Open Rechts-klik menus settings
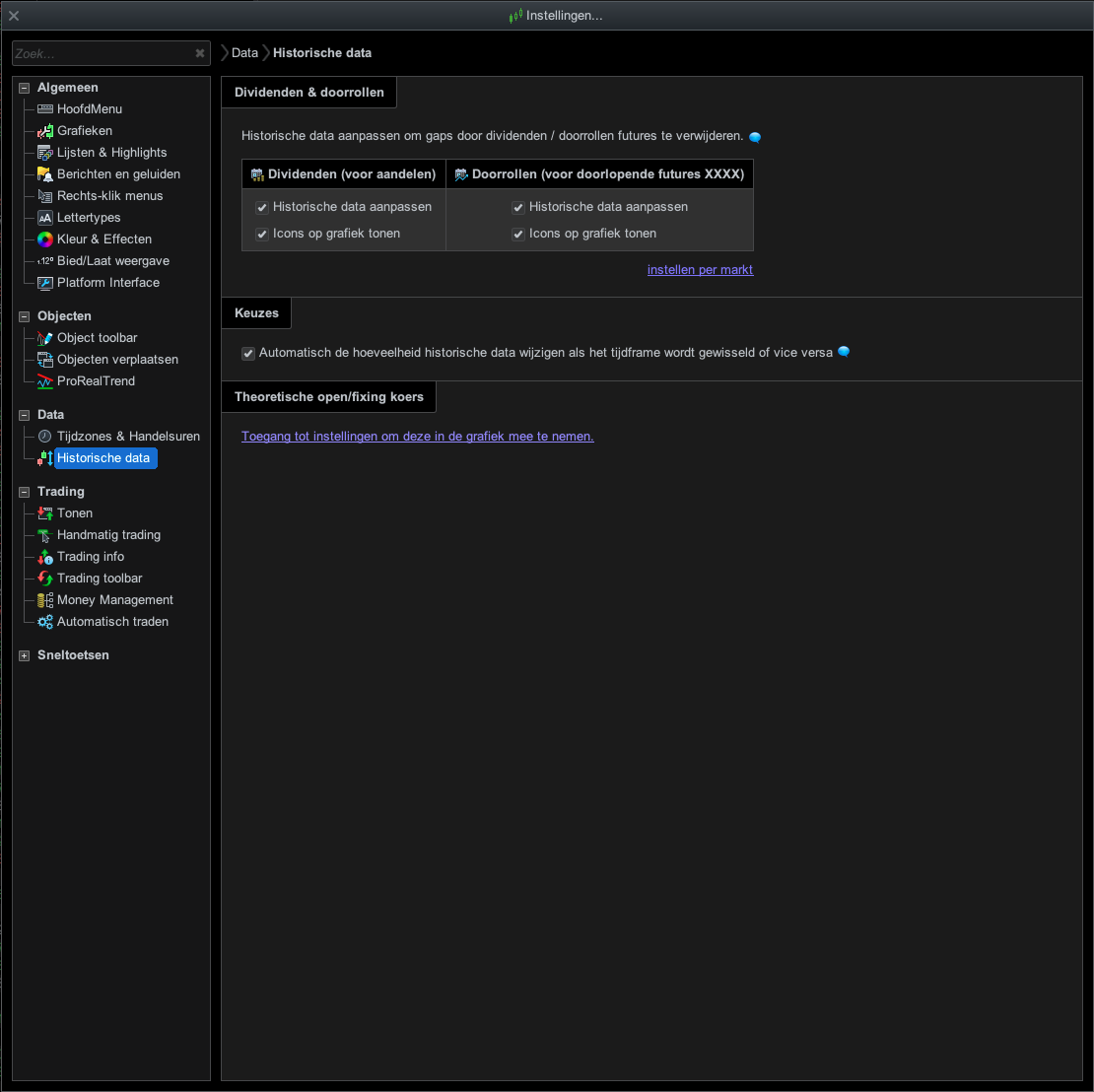The image size is (1094, 1092). coord(109,195)
